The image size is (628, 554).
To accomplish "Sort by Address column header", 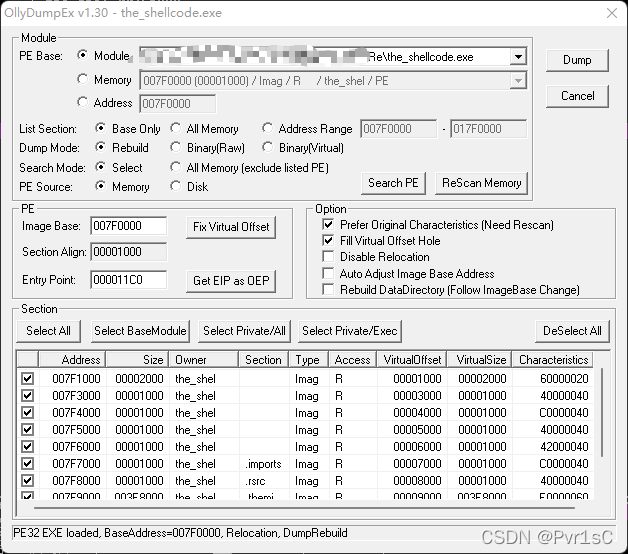I will pyautogui.click(x=72, y=360).
